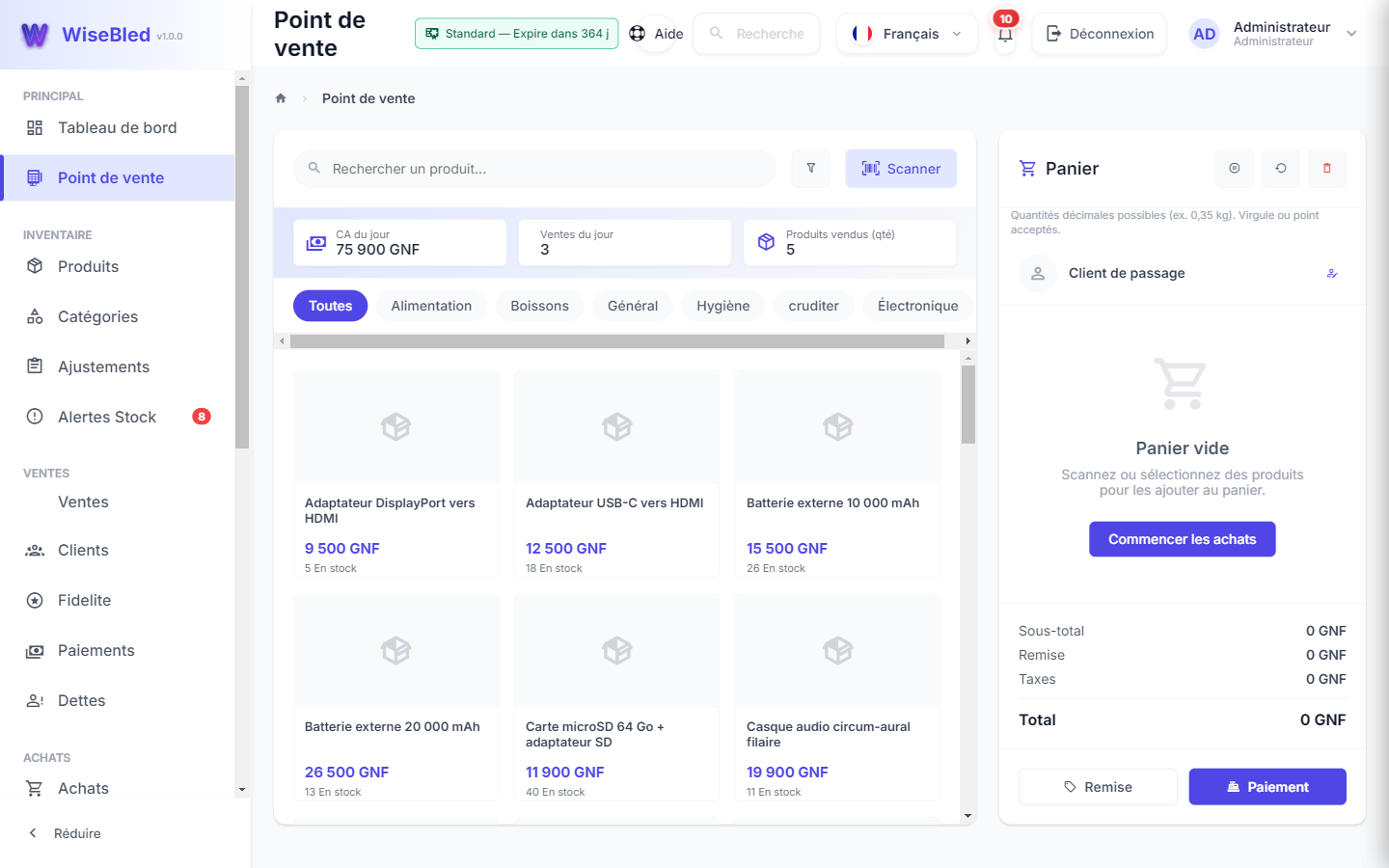Click right arrow of category scrollbar
Viewport: 1389px width, 868px height.
click(x=967, y=341)
